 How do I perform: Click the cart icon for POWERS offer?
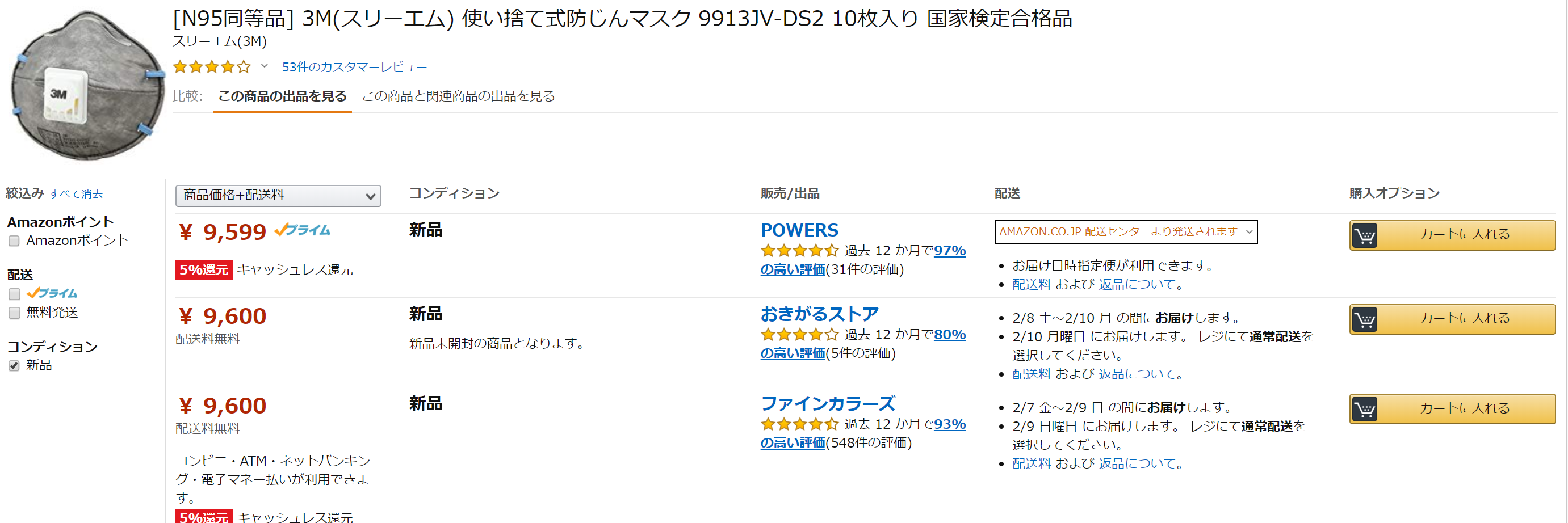1365,235
